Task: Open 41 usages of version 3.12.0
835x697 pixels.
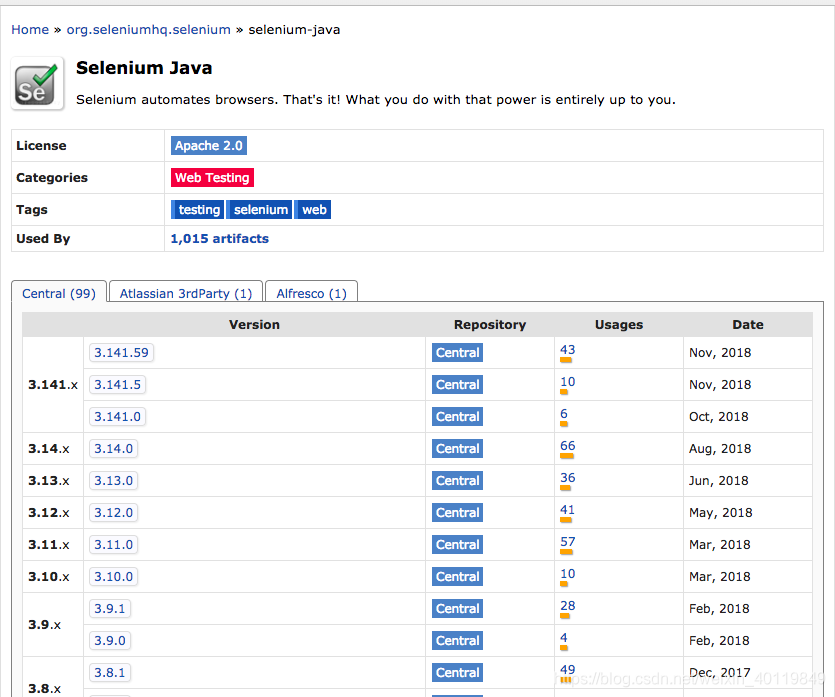Action: [568, 510]
